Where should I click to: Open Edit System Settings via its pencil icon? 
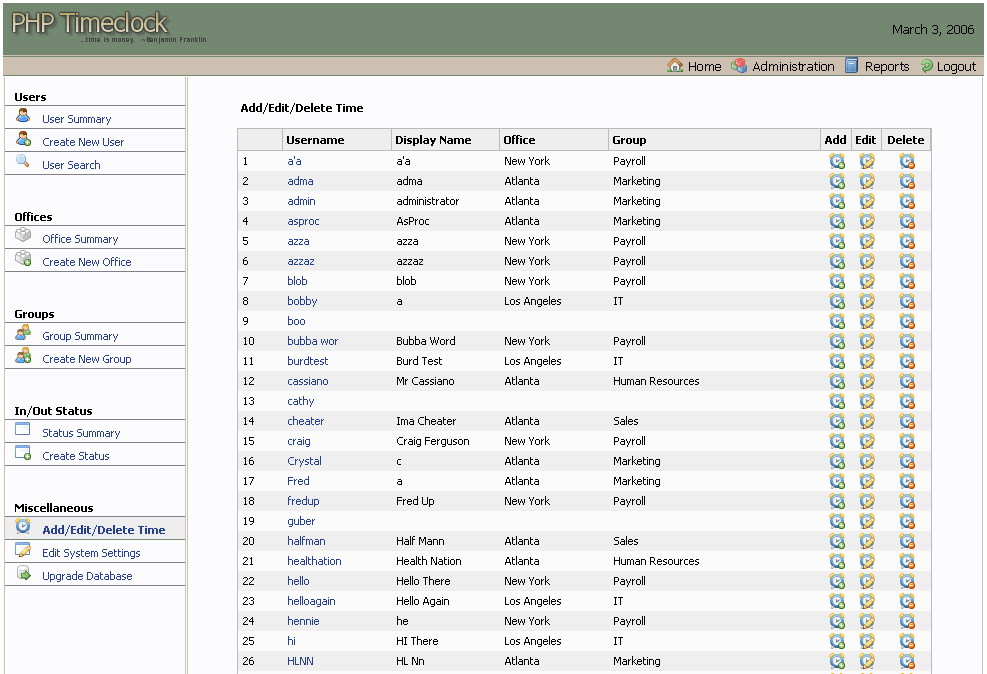22,551
